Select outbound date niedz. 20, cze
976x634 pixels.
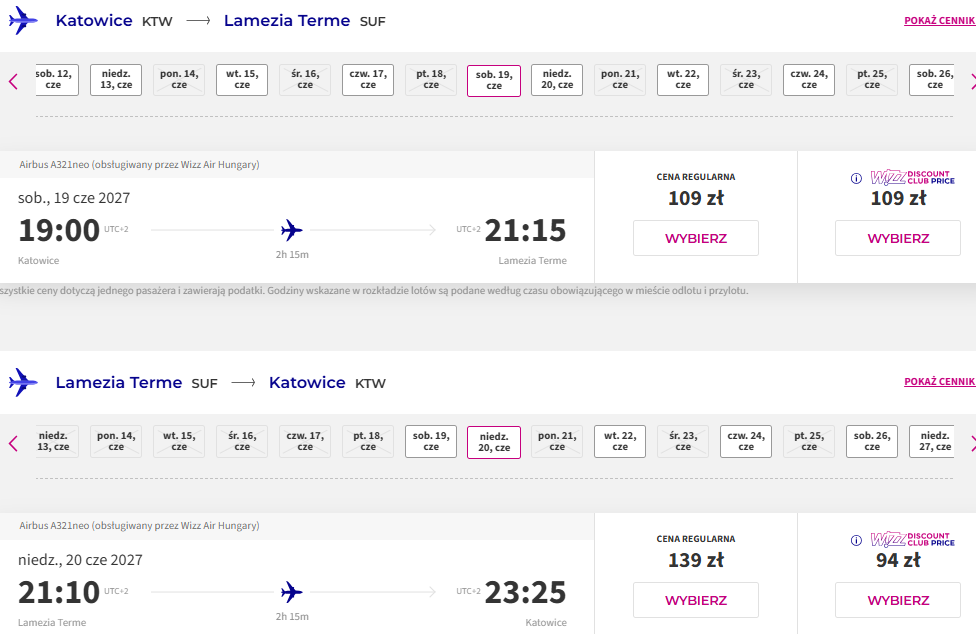click(x=557, y=80)
